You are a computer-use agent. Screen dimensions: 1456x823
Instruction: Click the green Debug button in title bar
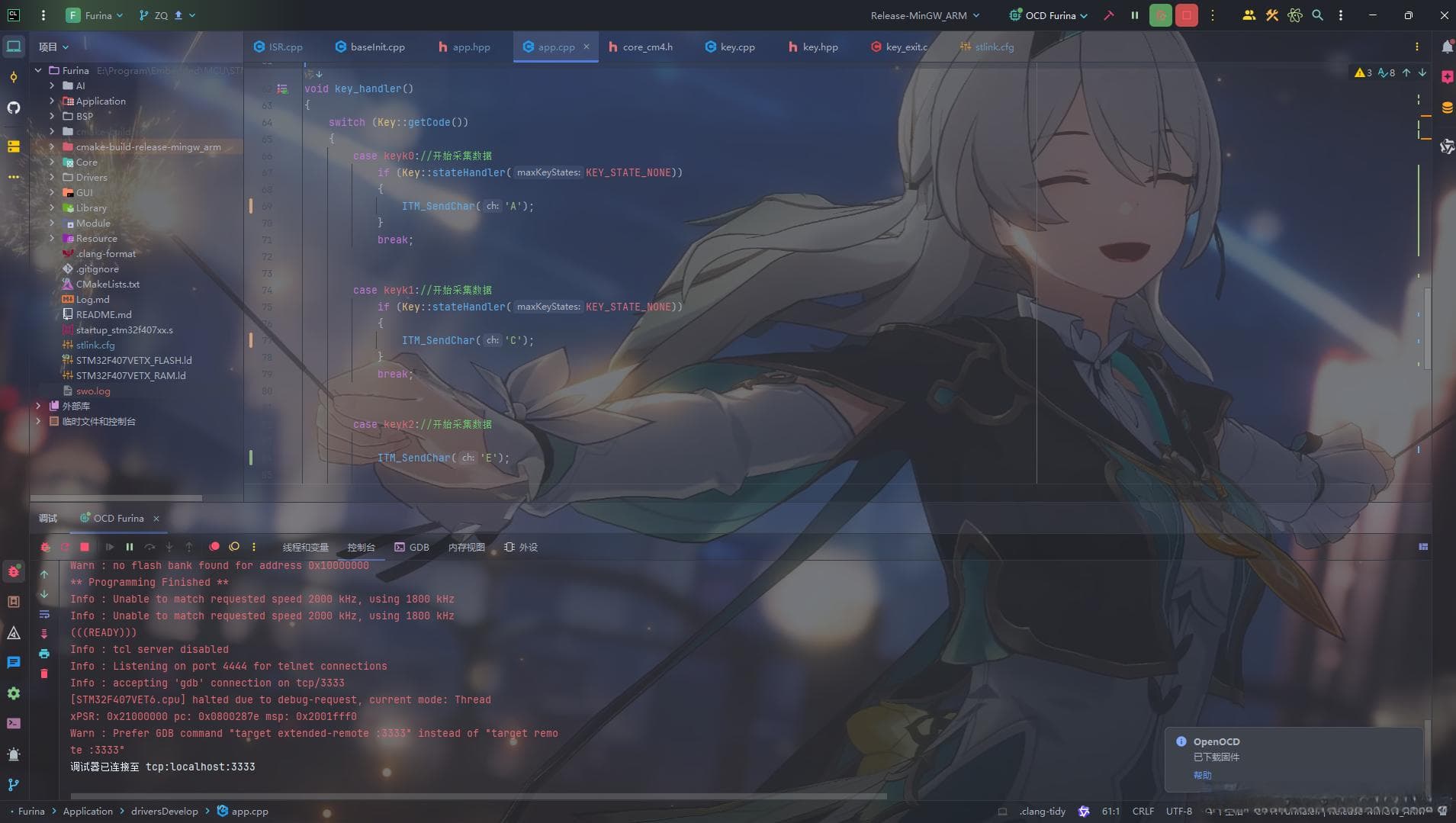click(x=1160, y=15)
